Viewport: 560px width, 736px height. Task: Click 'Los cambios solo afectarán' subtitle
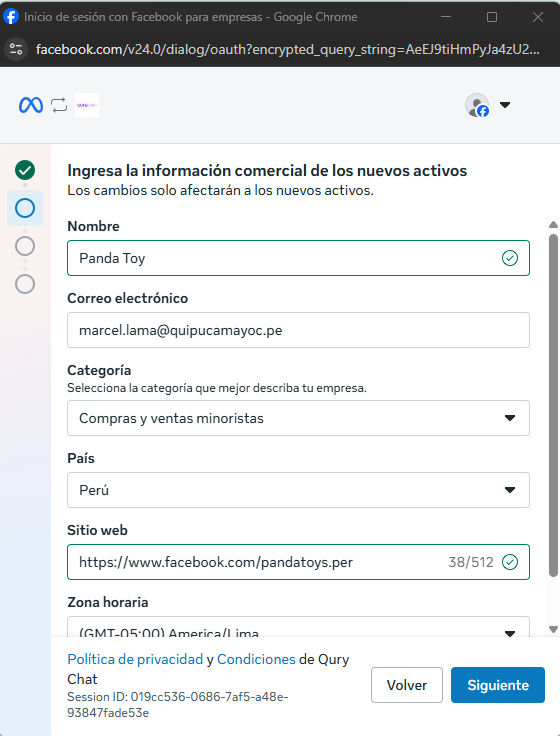click(221, 190)
